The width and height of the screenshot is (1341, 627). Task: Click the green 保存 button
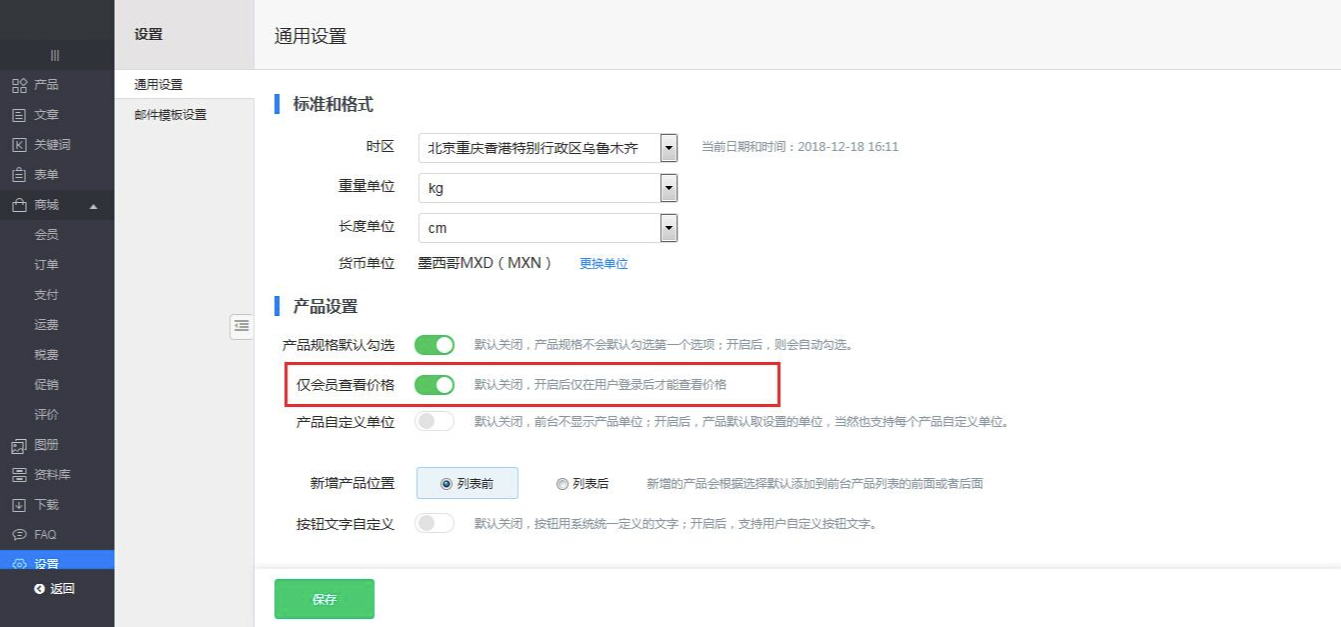pos(324,599)
